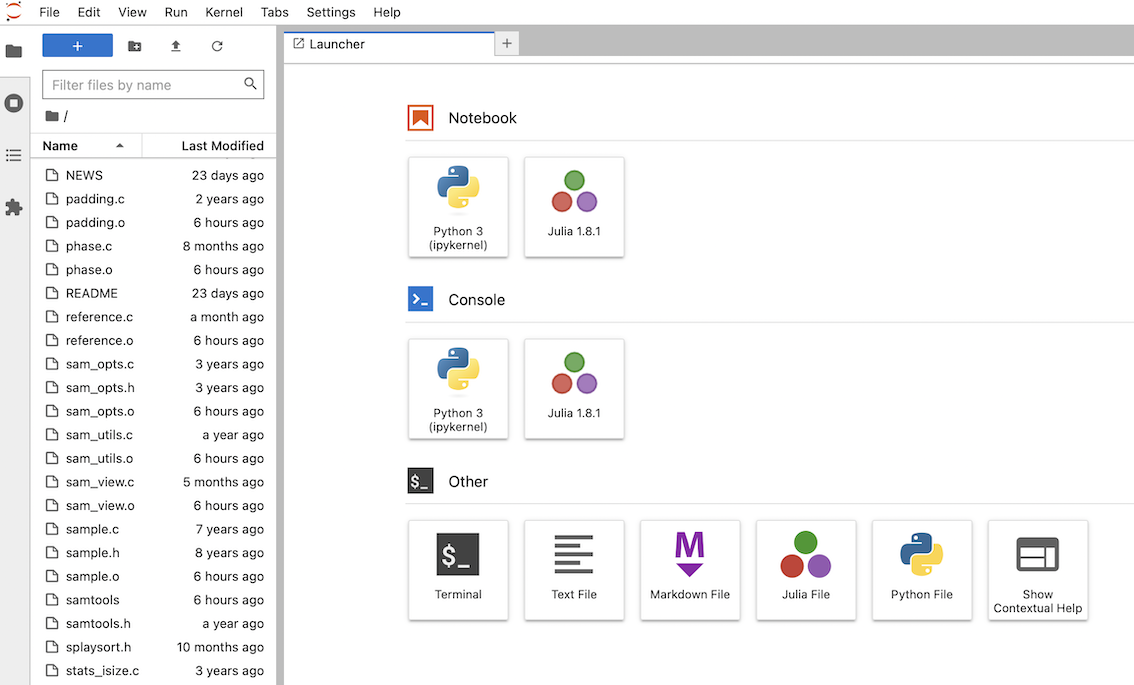
Task: Select phase.o in file list
Action: (153, 270)
